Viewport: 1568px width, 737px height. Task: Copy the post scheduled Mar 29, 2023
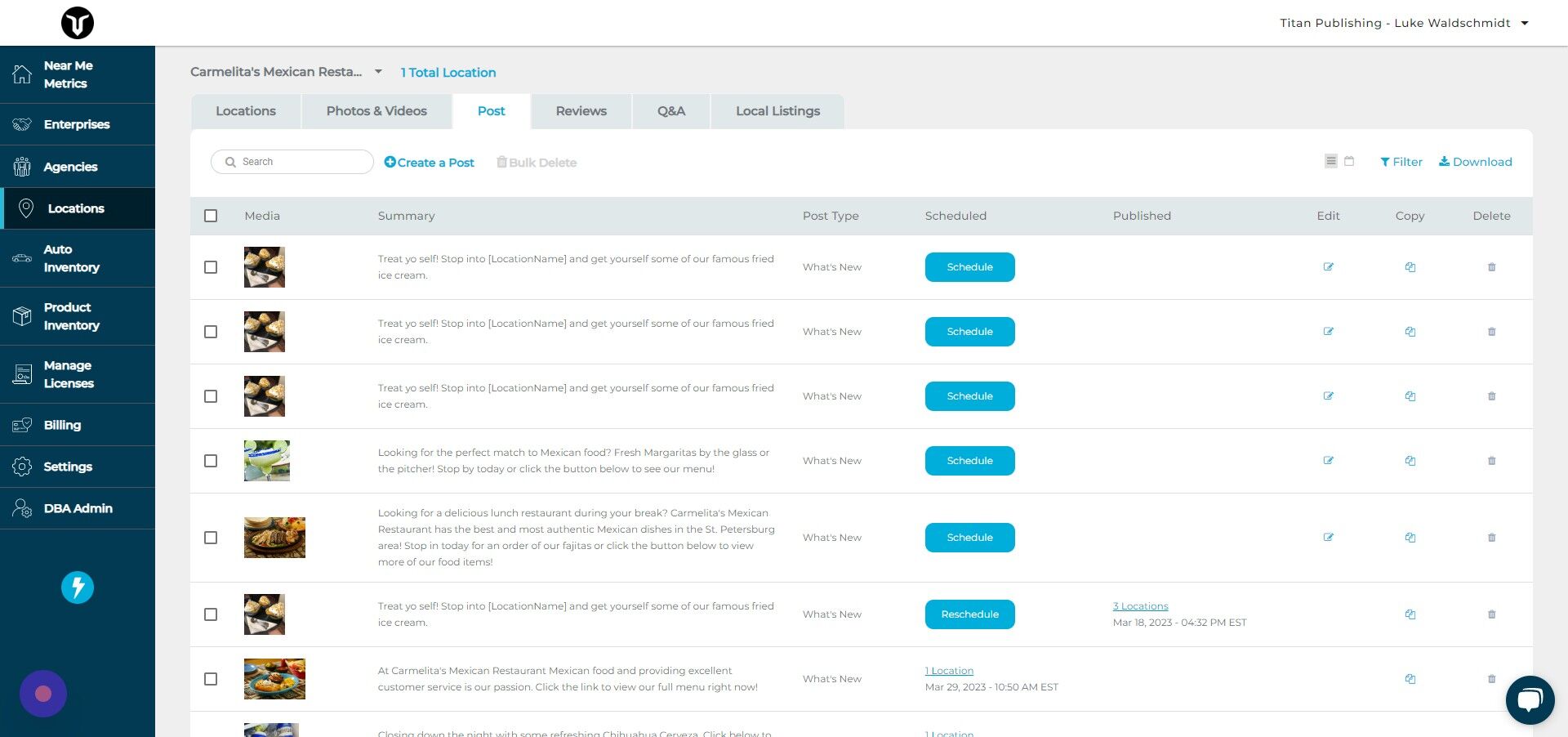[x=1410, y=679]
